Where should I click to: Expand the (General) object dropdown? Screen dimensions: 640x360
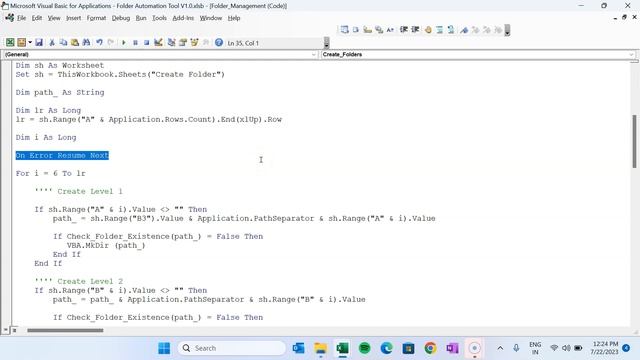pos(313,54)
